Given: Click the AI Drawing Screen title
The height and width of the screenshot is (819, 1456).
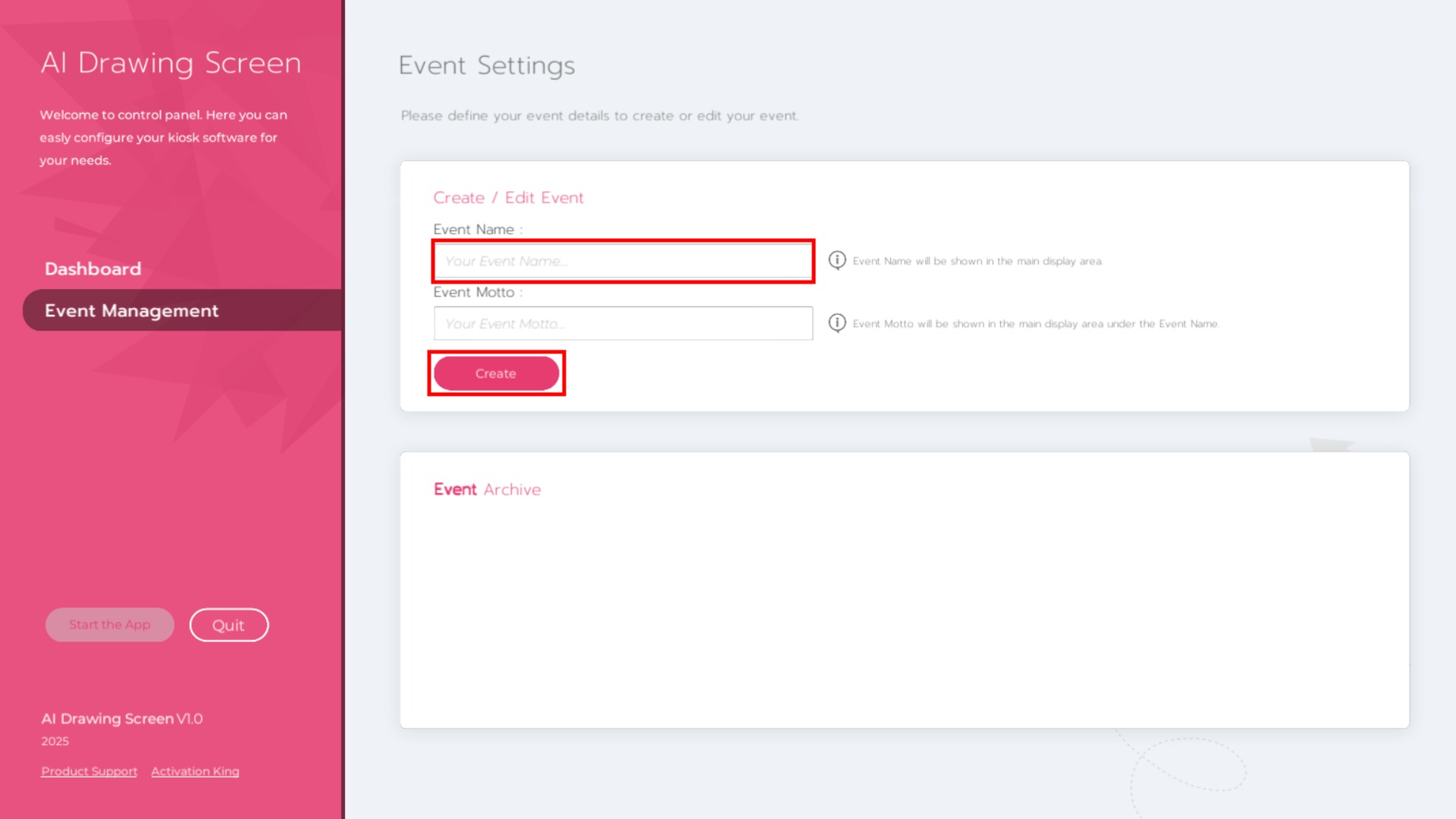Looking at the screenshot, I should (x=171, y=62).
